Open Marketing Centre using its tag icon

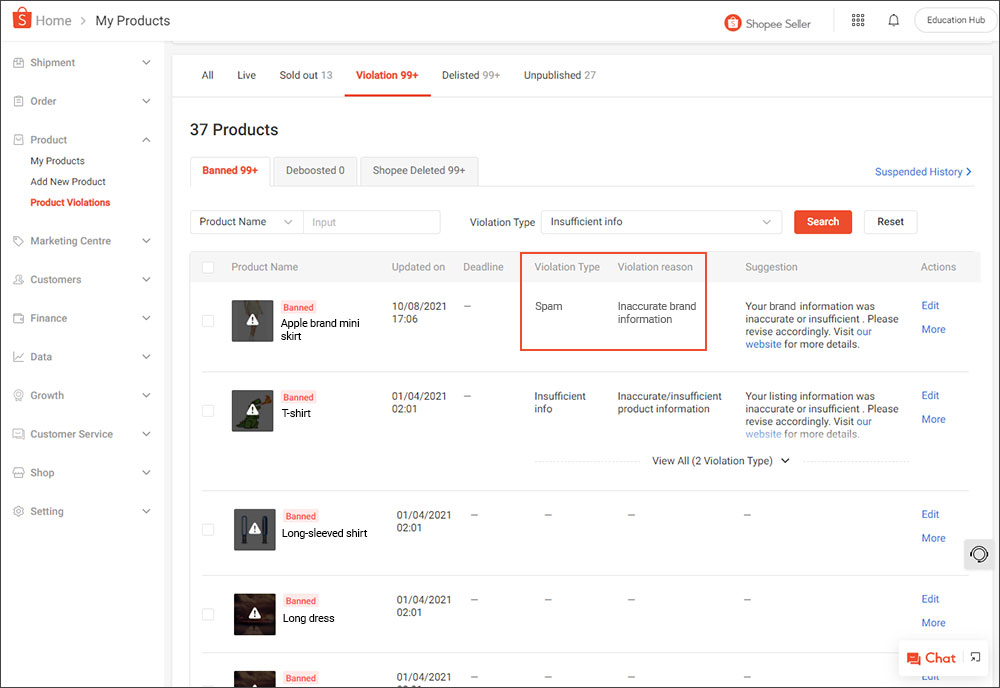[x=18, y=240]
